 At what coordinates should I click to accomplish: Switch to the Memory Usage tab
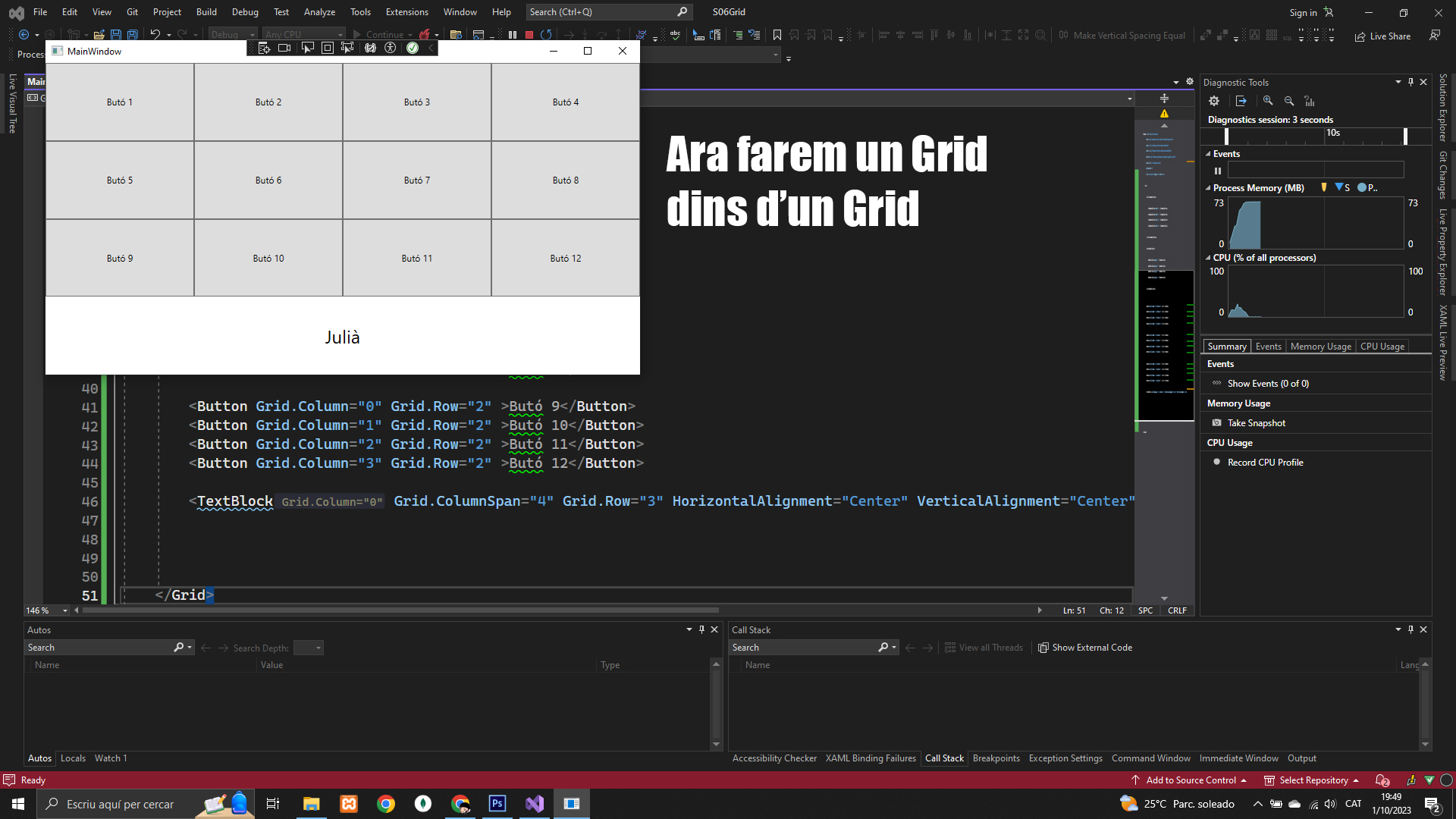1320,347
